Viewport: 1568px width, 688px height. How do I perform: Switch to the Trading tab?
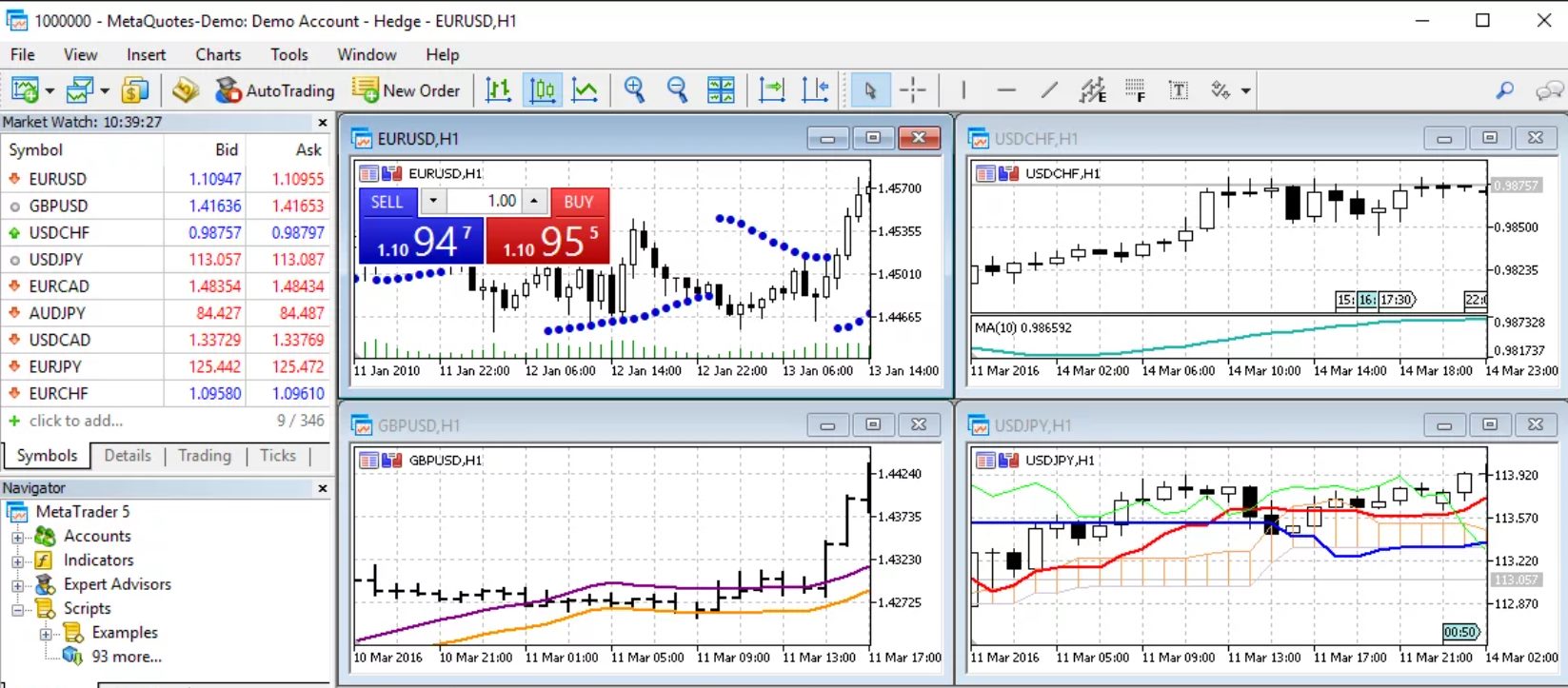[205, 455]
